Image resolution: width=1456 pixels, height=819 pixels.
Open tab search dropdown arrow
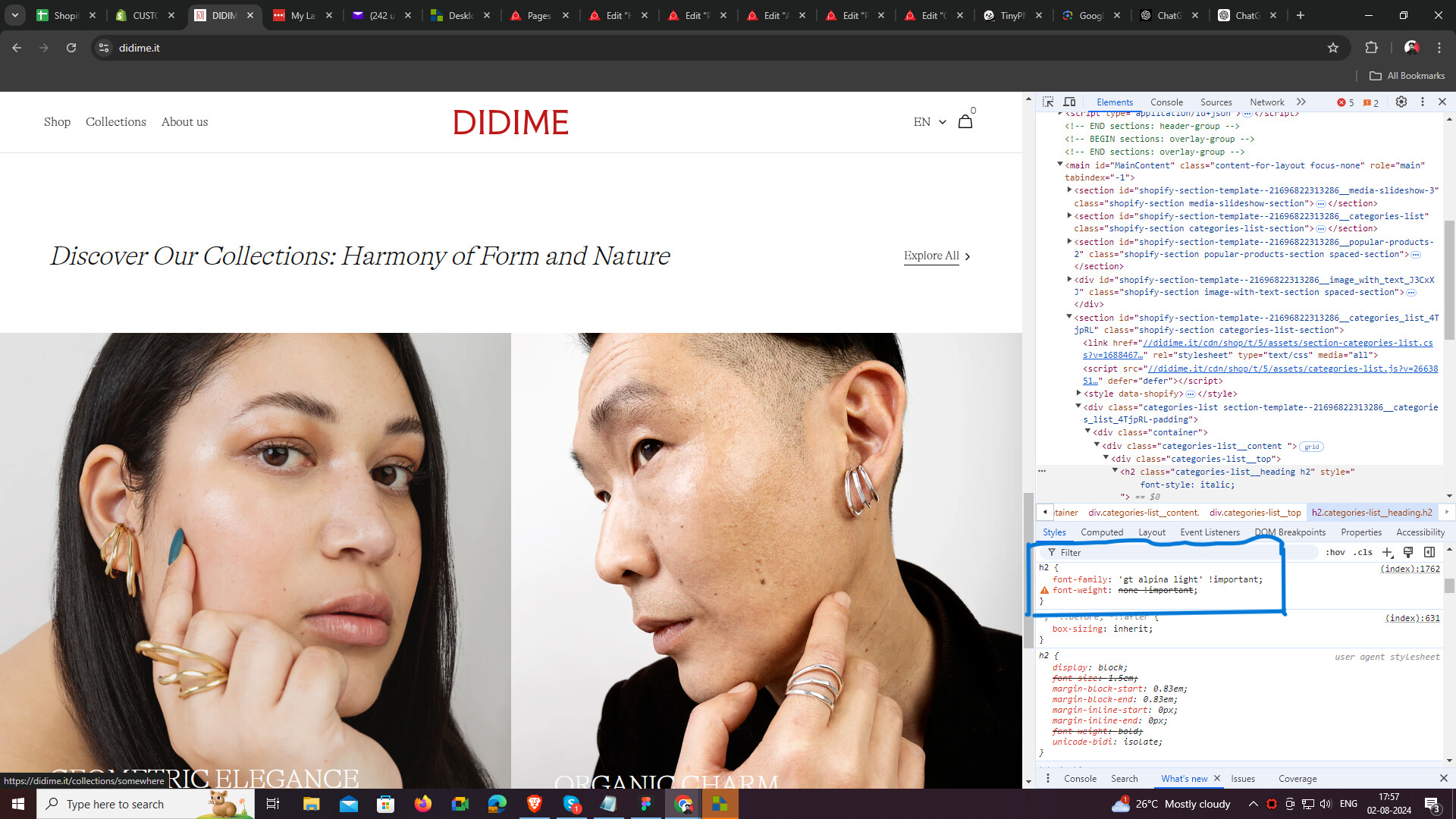[x=14, y=15]
